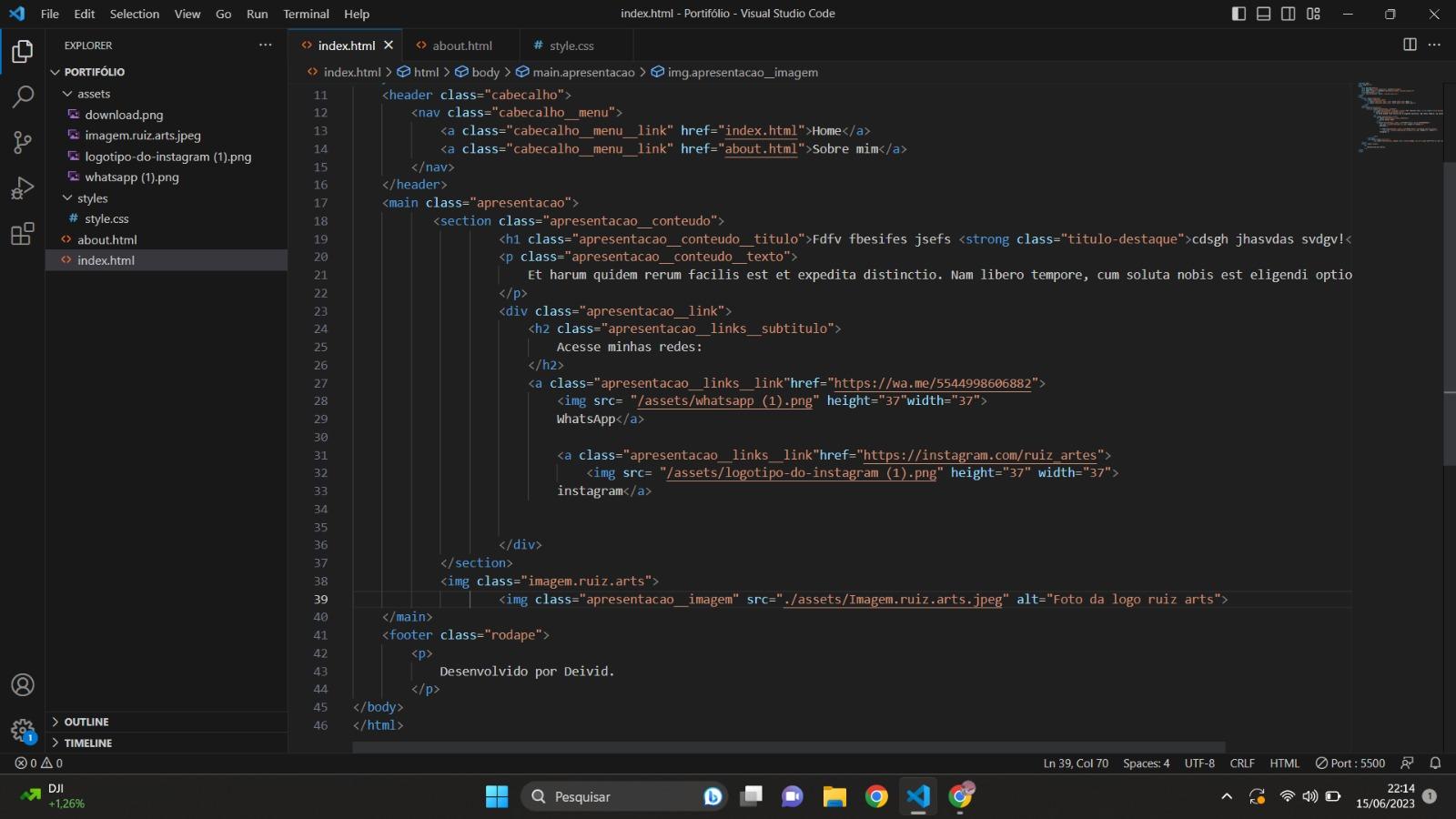Switch to the about.html tab
The height and width of the screenshot is (819, 1456).
pyautogui.click(x=462, y=45)
